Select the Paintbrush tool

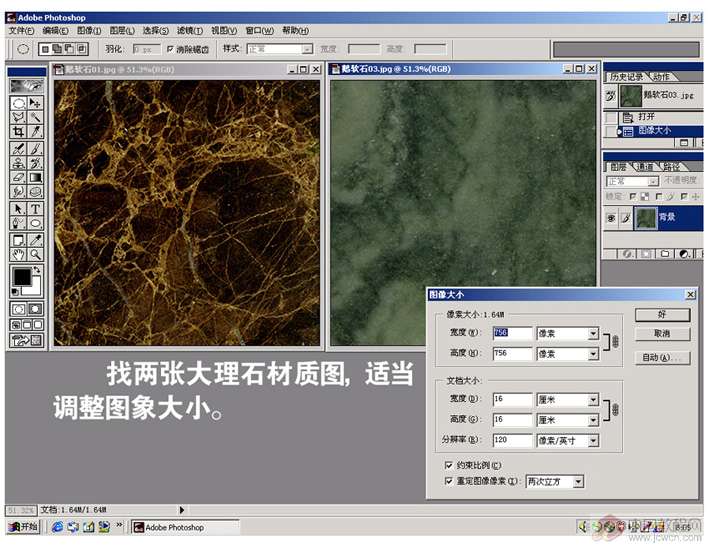tap(35, 149)
